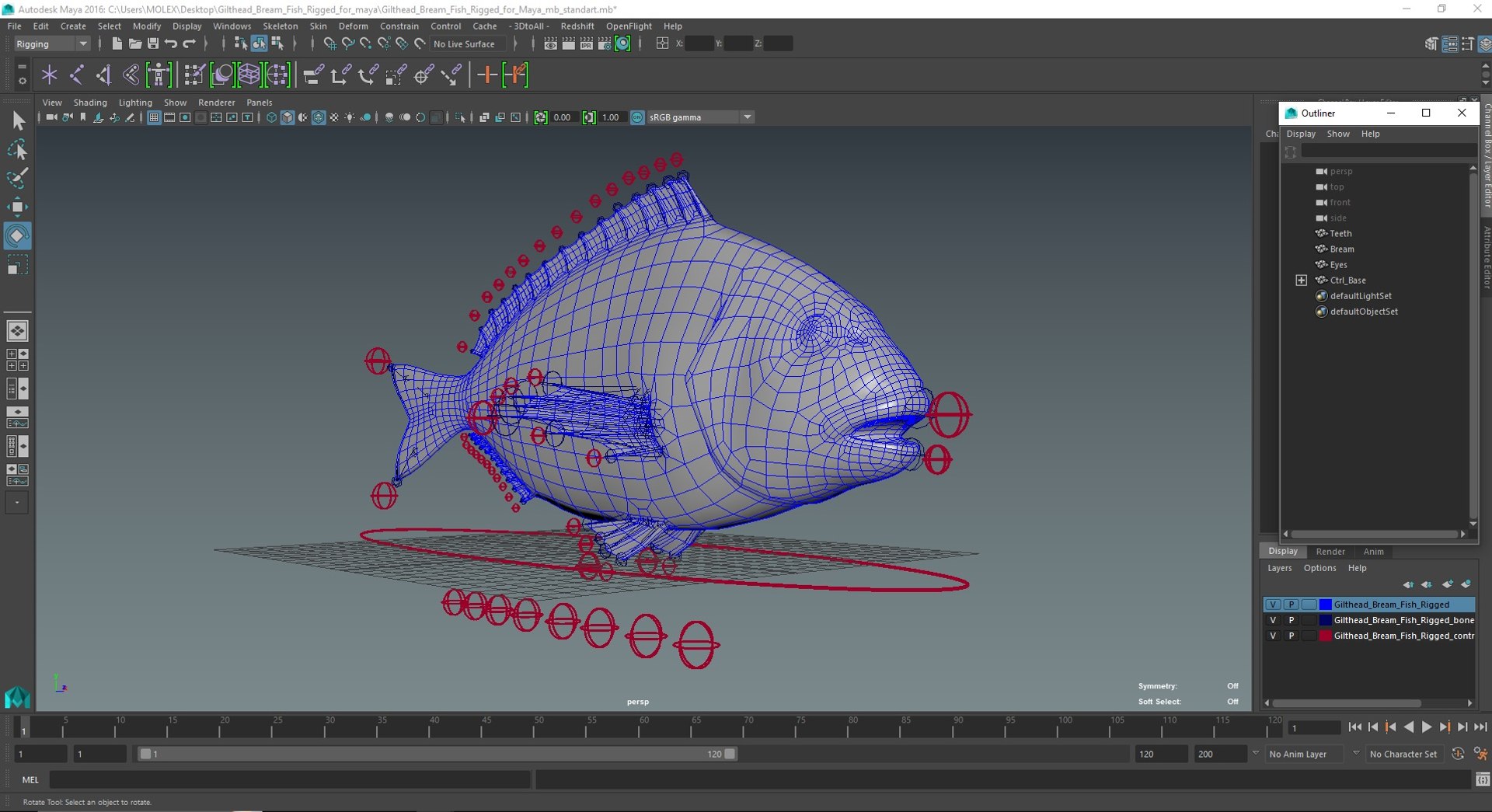Click the Save Scene disk icon
Image resolution: width=1492 pixels, height=812 pixels.
153,44
